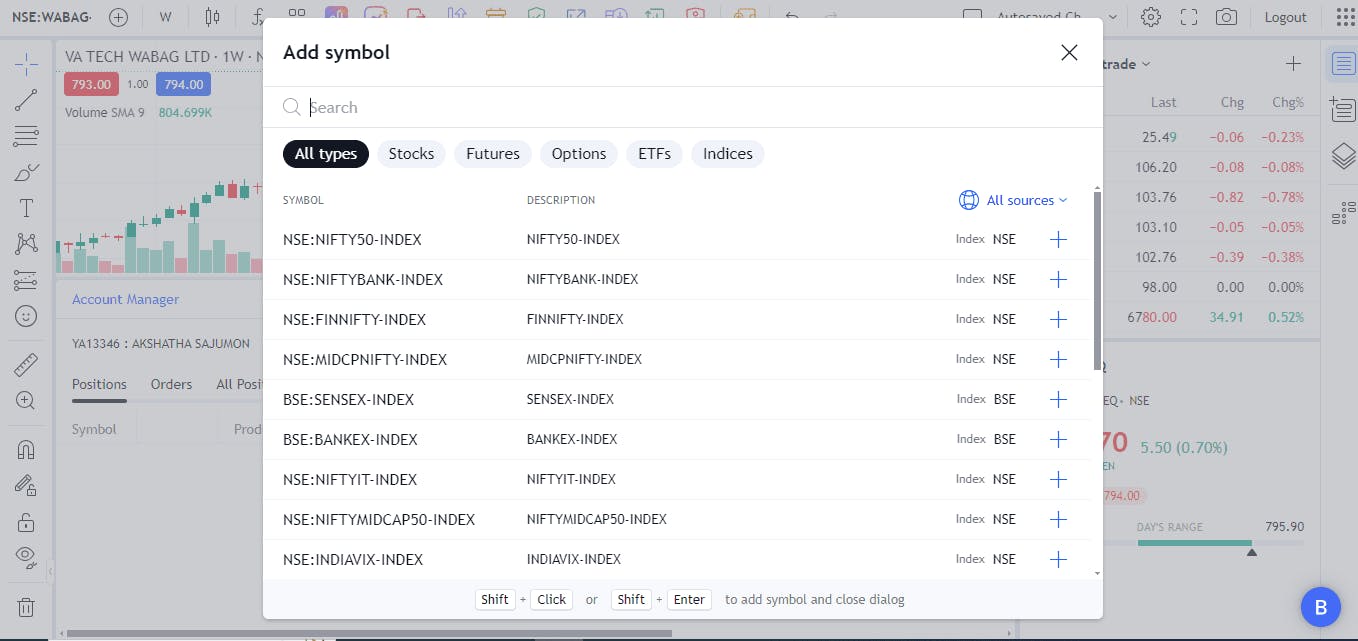Click the add symbol plus in watchlist header
The width and height of the screenshot is (1358, 641).
(1293, 64)
